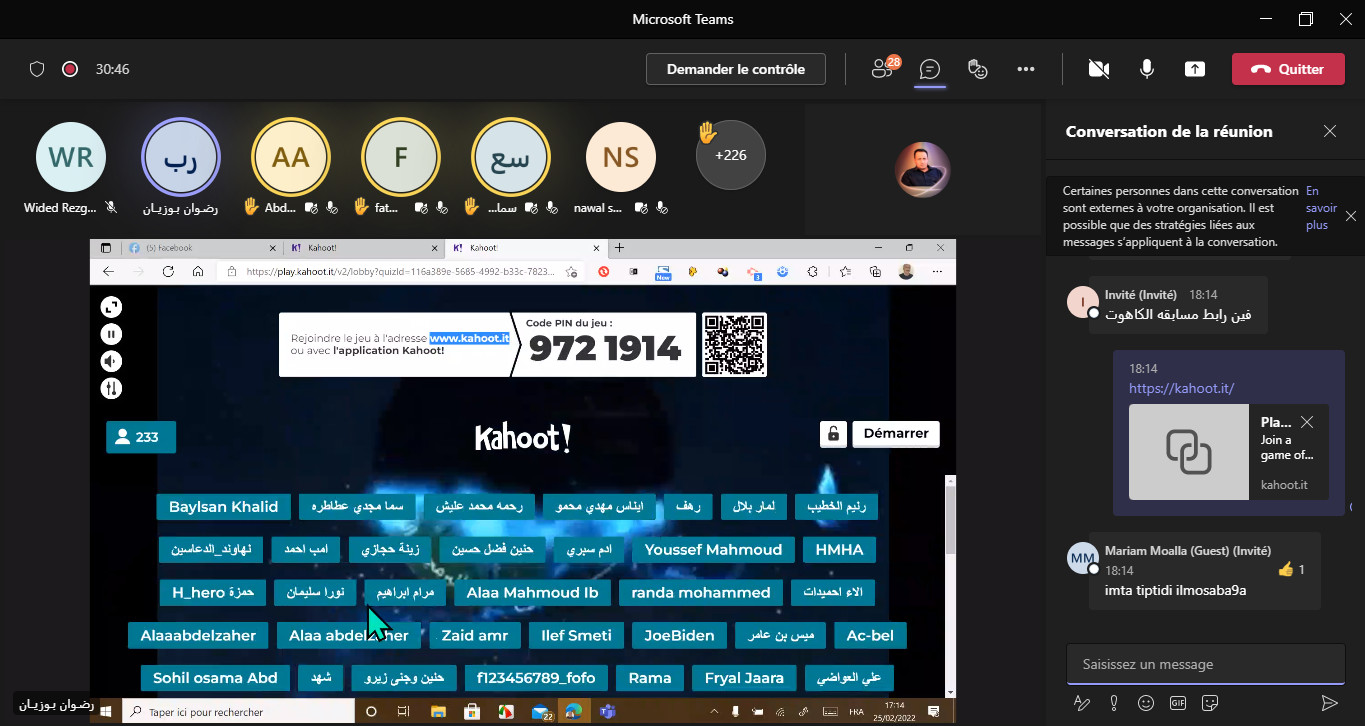Click Demander le contrôle button
This screenshot has height=726, width=1365.
[736, 69]
